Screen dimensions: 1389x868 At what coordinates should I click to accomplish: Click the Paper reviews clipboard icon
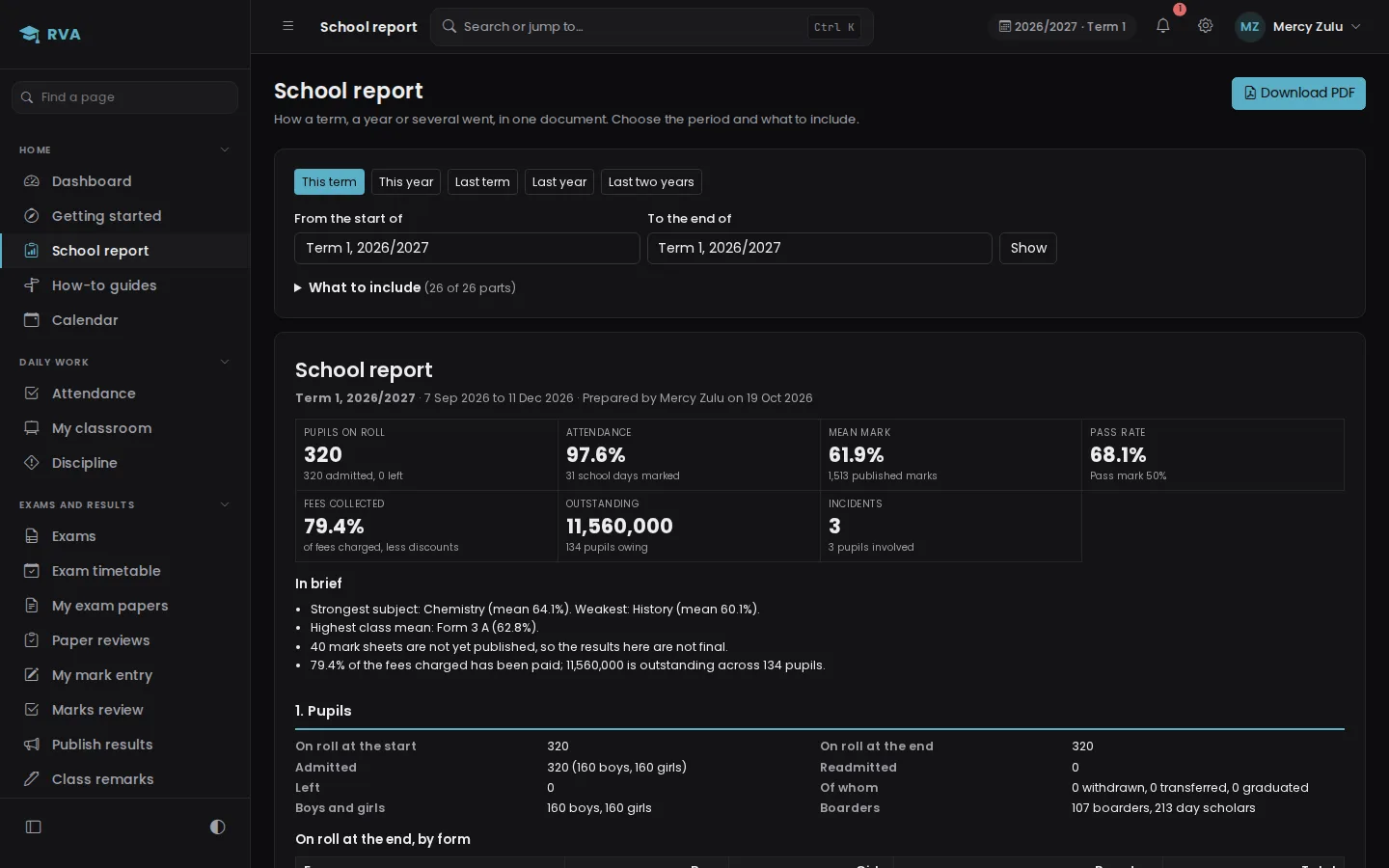(x=32, y=640)
